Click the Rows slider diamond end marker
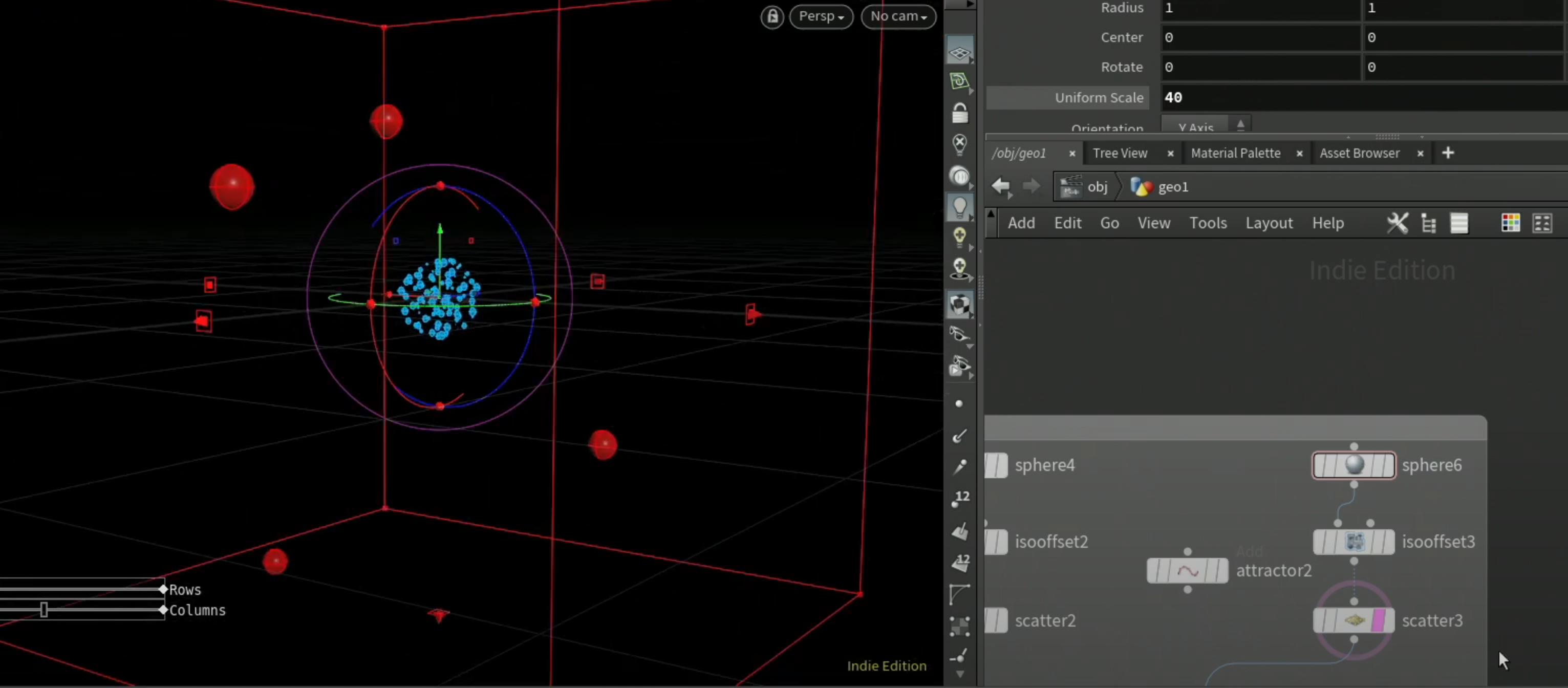The image size is (1568, 688). (x=162, y=589)
